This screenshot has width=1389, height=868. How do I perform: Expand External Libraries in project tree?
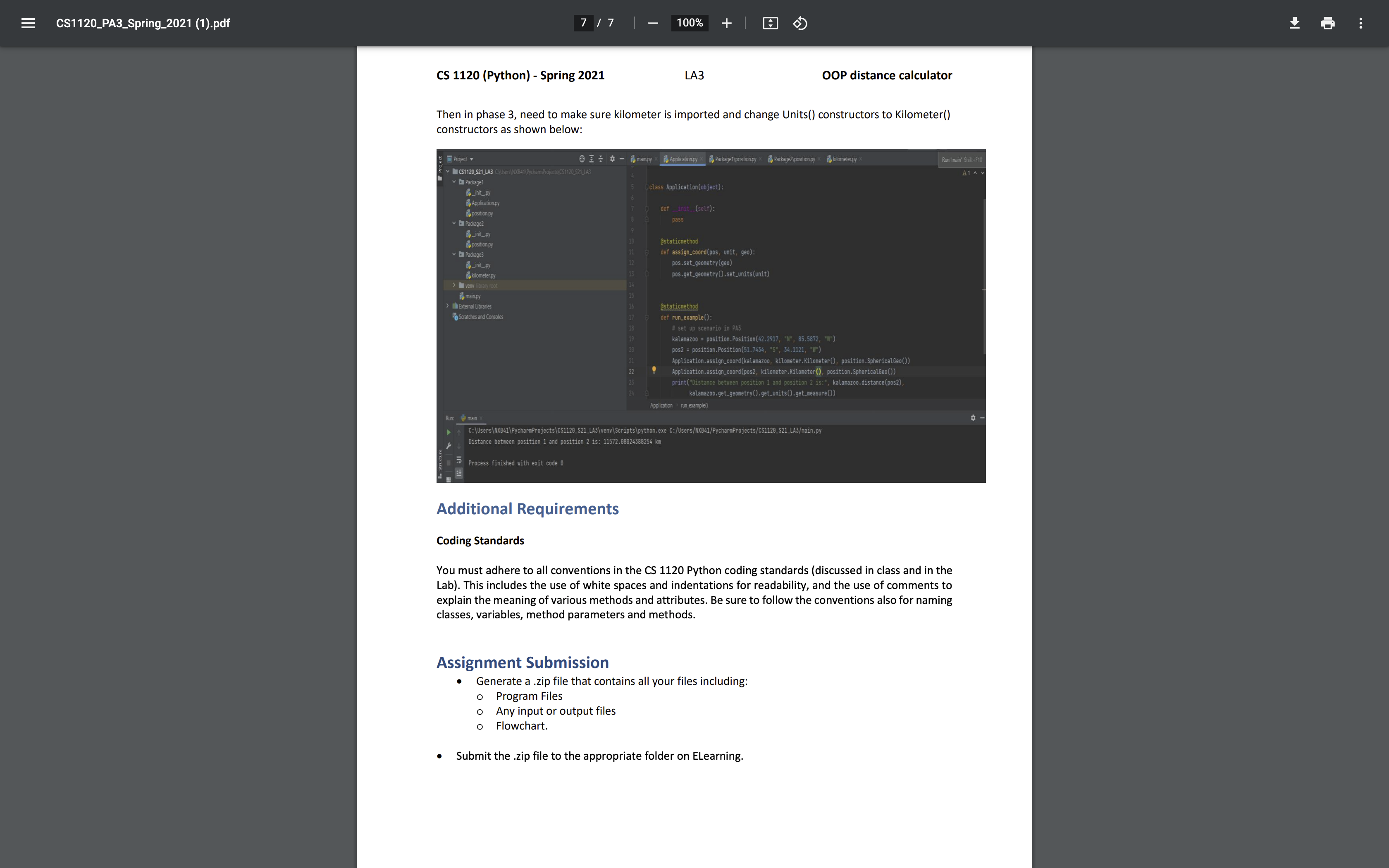448,306
